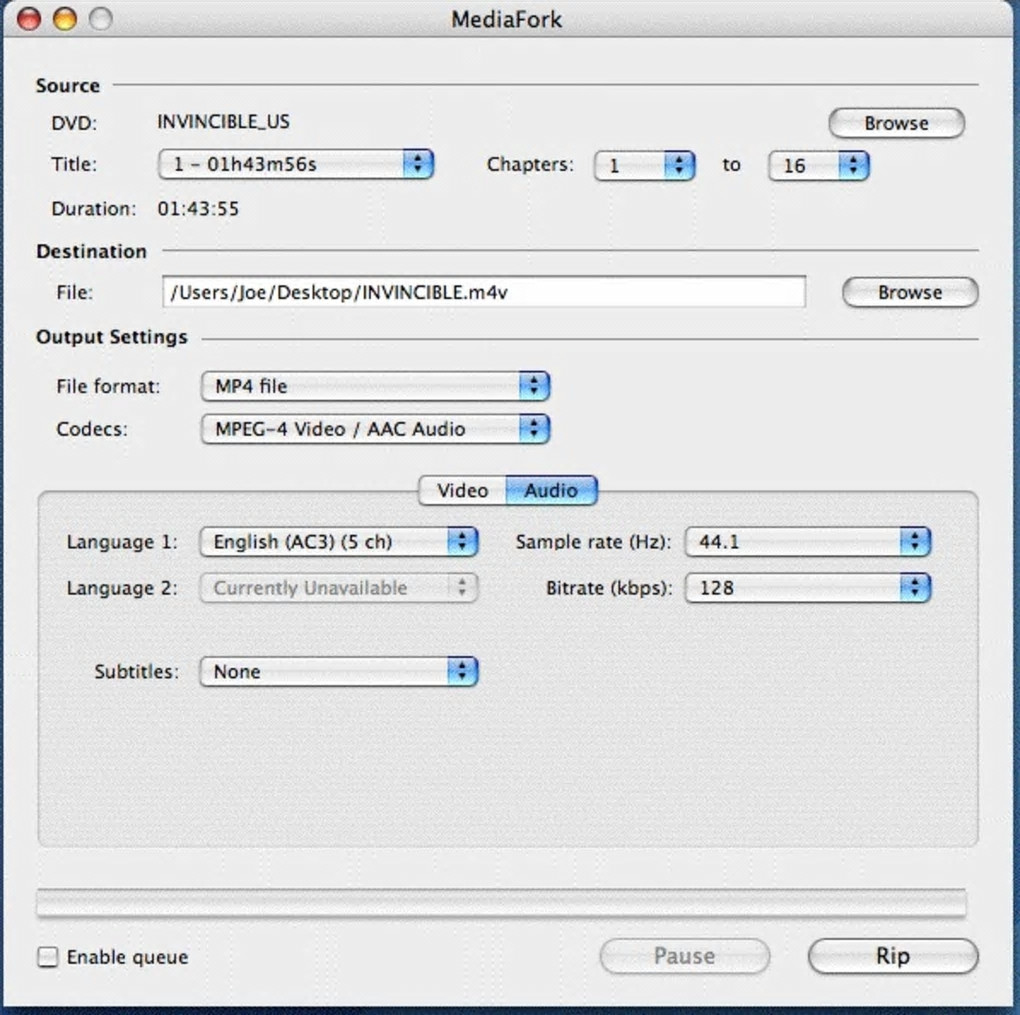Open the starting chapter dropdown
1020x1015 pixels.
(x=645, y=165)
